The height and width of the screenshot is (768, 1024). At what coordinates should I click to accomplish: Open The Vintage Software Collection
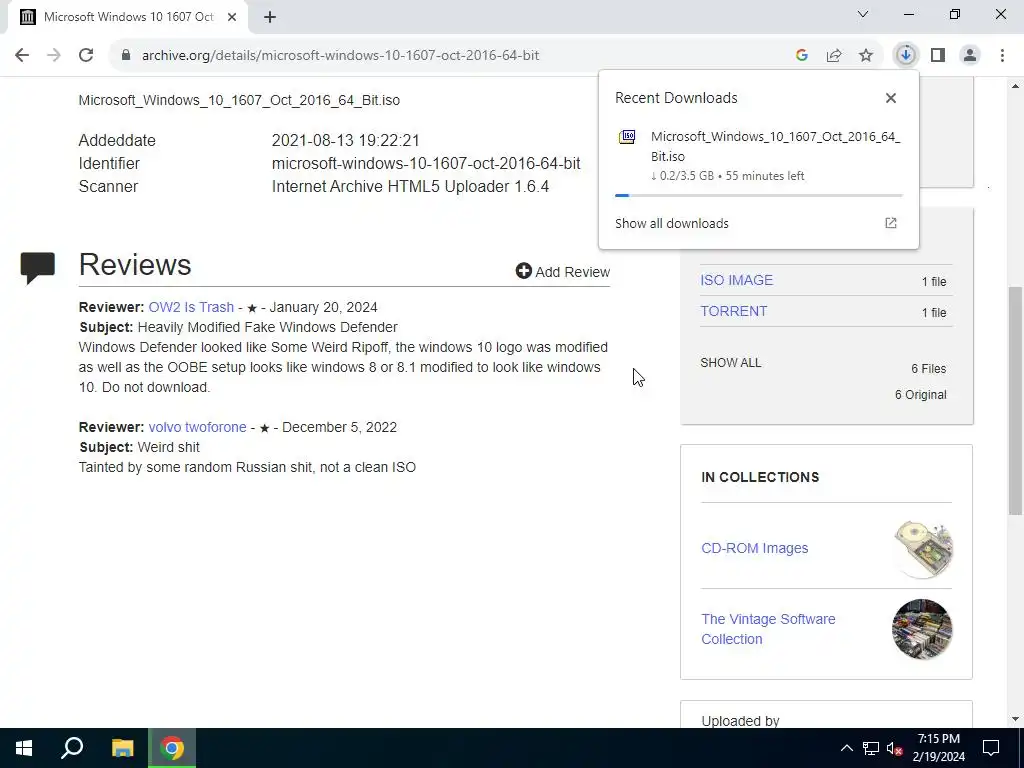click(x=768, y=629)
